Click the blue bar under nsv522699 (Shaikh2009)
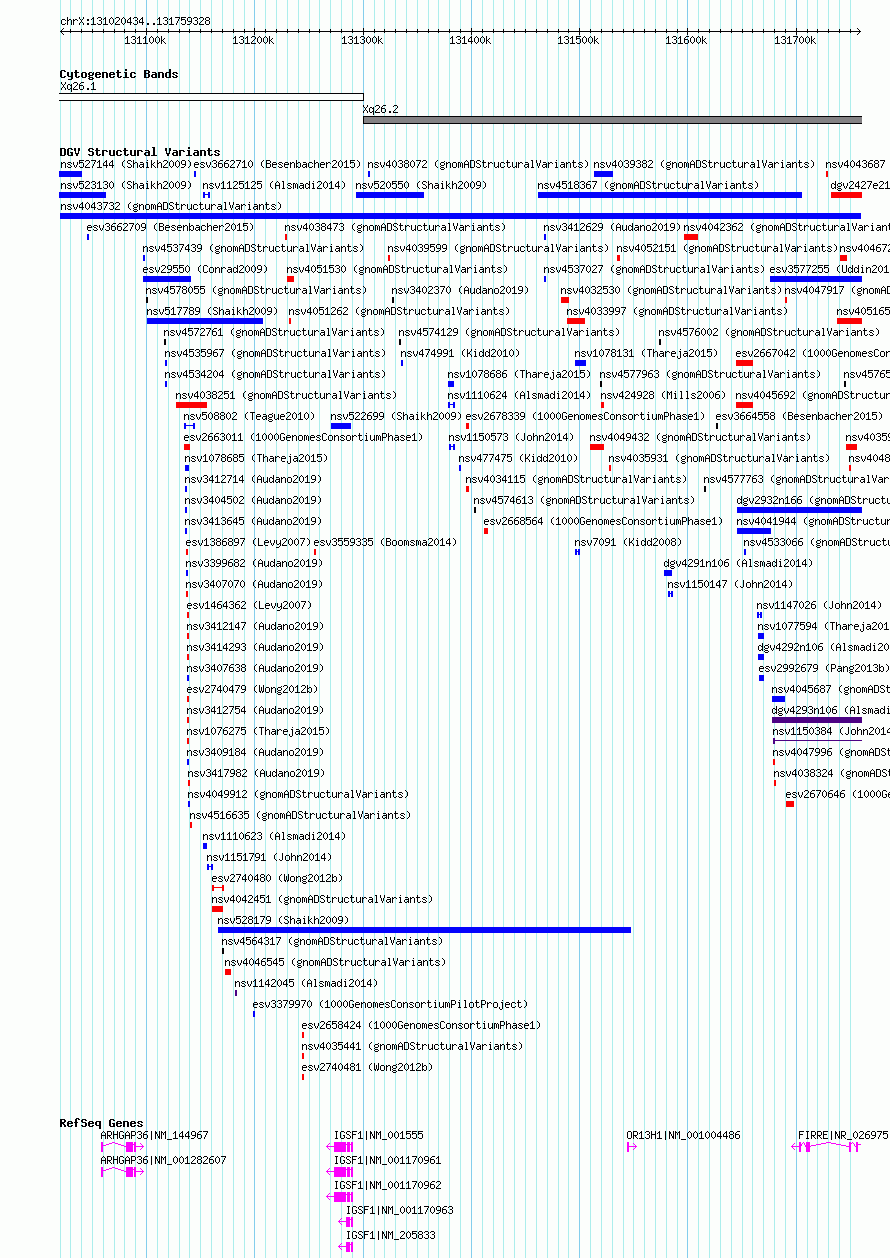The image size is (890, 1258). pyautogui.click(x=341, y=426)
